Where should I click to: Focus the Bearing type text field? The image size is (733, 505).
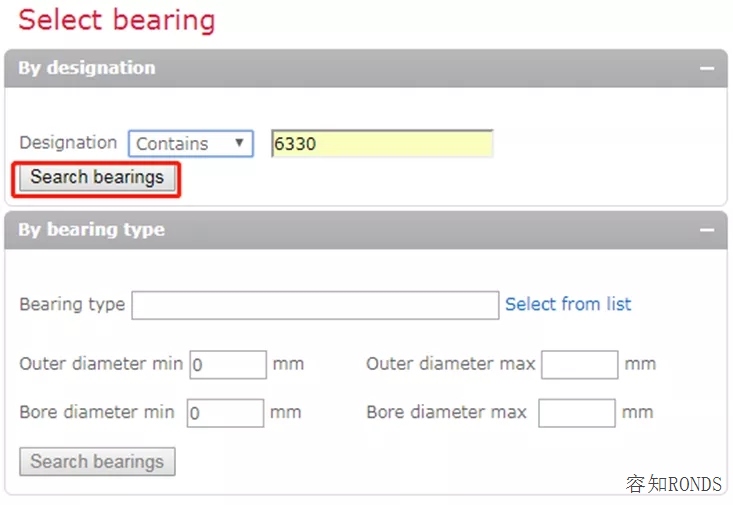pos(315,305)
